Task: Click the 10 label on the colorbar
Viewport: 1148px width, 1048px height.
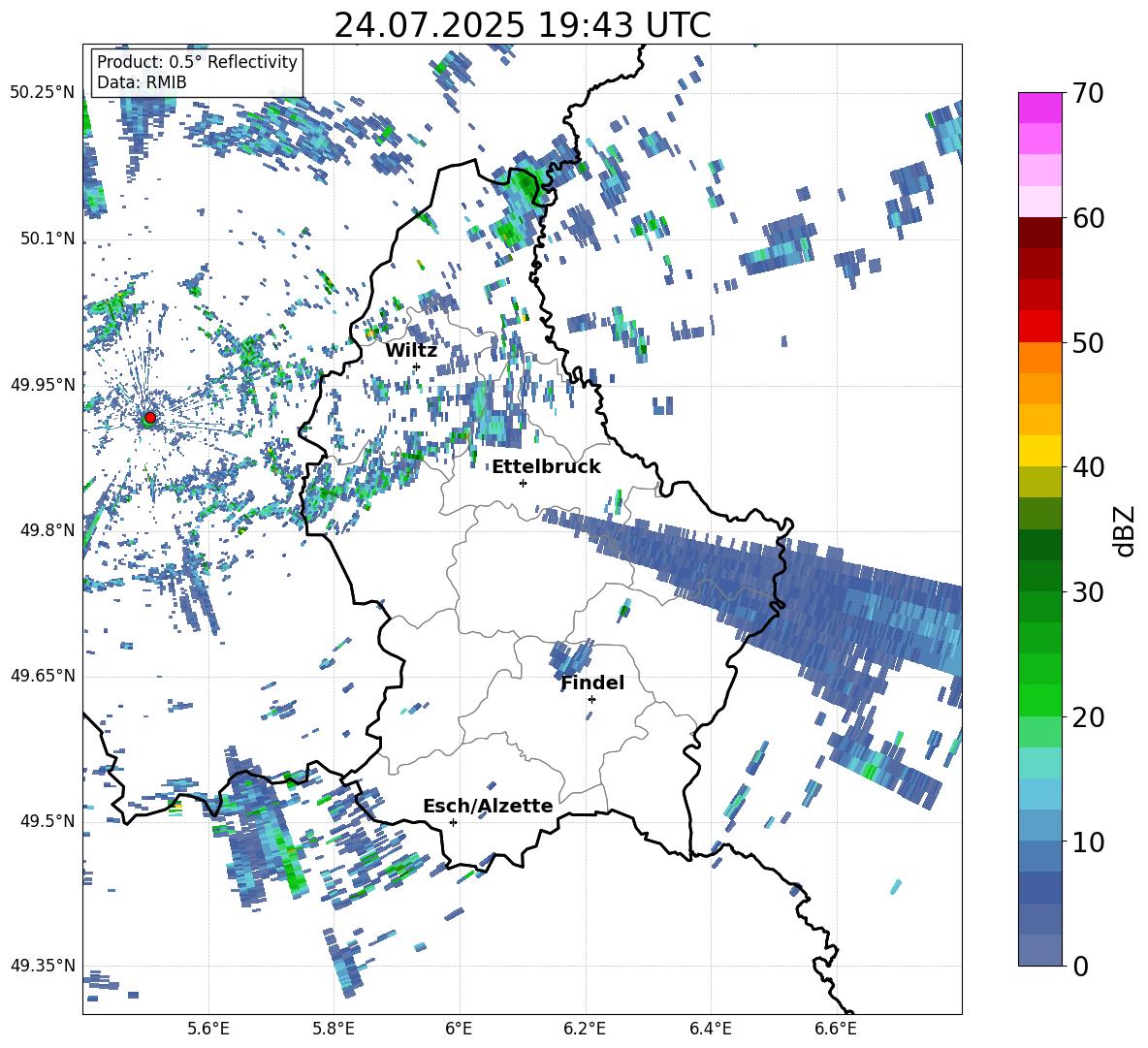Action: (x=1088, y=842)
